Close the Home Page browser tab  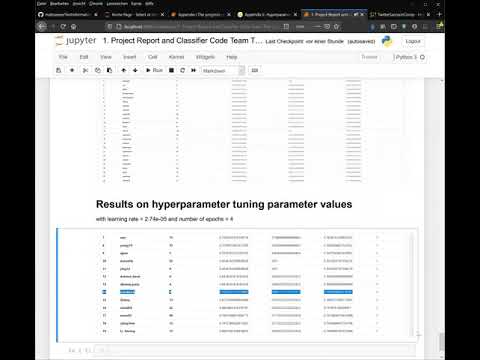click(162, 14)
